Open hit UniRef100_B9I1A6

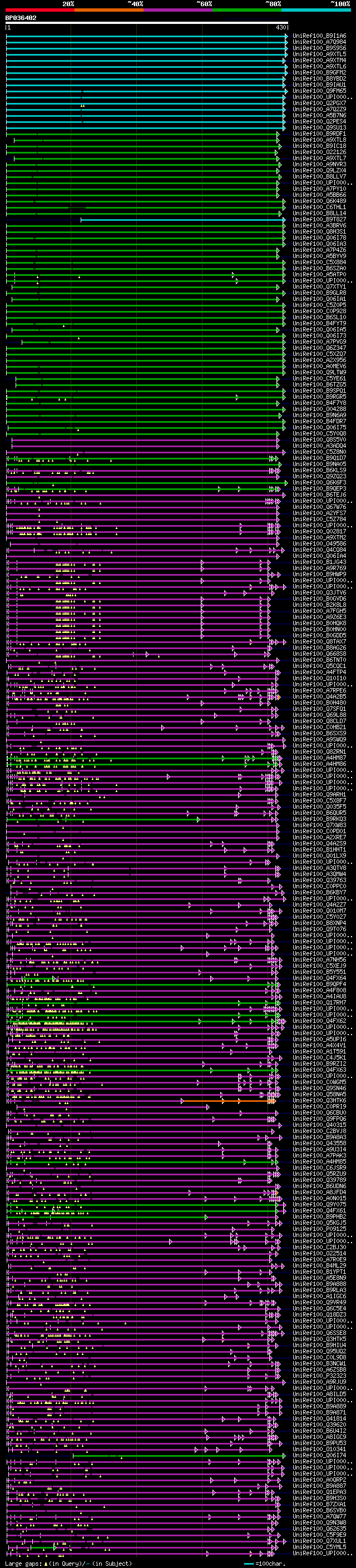click(x=319, y=36)
